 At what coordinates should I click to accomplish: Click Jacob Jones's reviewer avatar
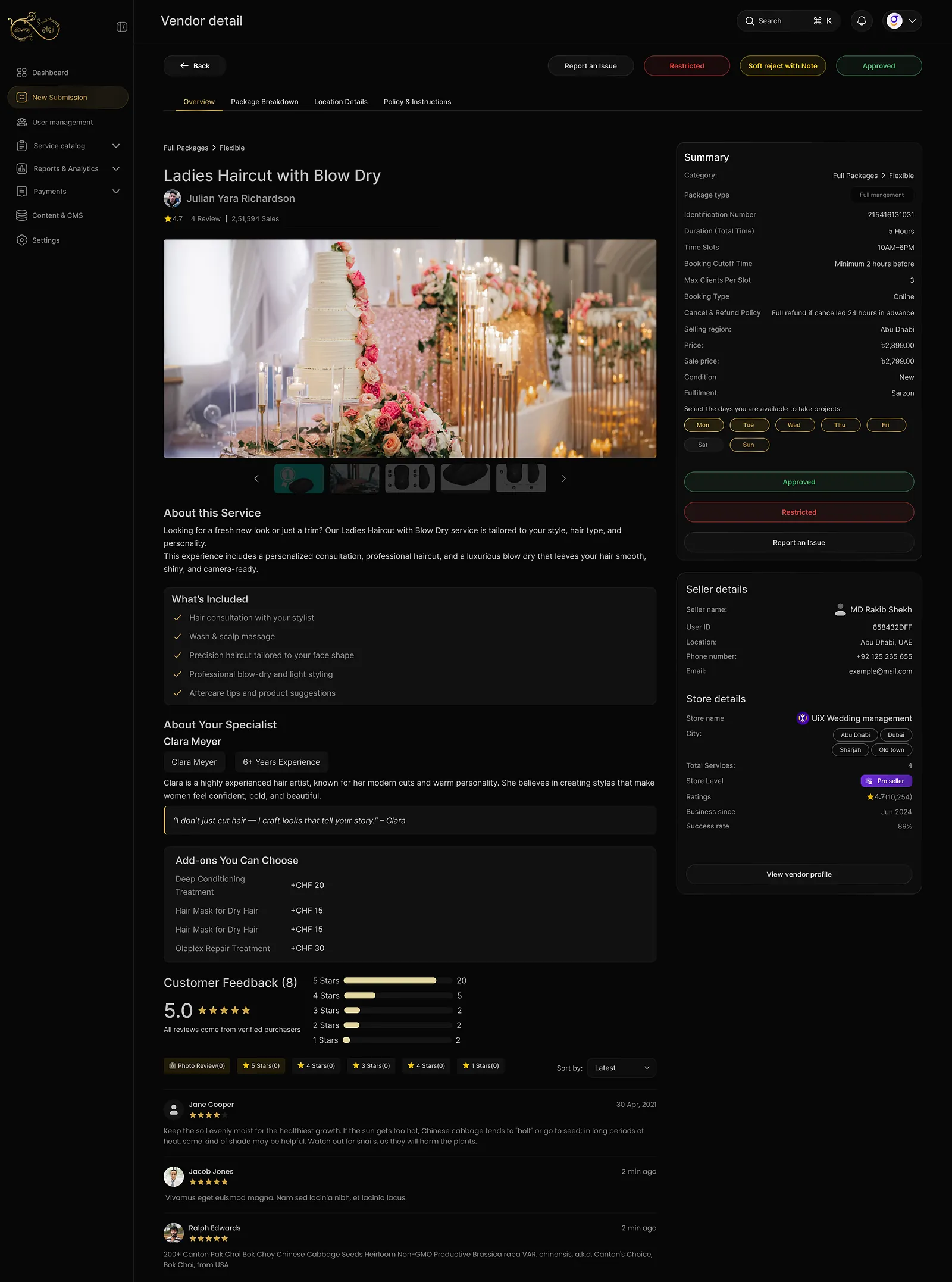coord(174,1176)
